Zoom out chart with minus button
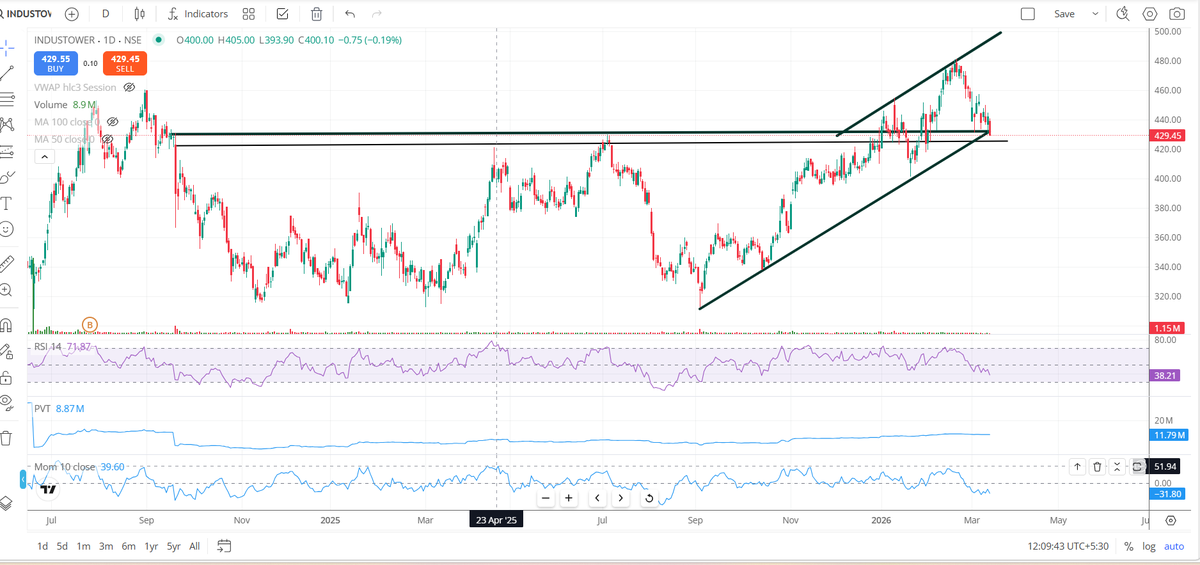The width and height of the screenshot is (1200, 565). click(545, 498)
